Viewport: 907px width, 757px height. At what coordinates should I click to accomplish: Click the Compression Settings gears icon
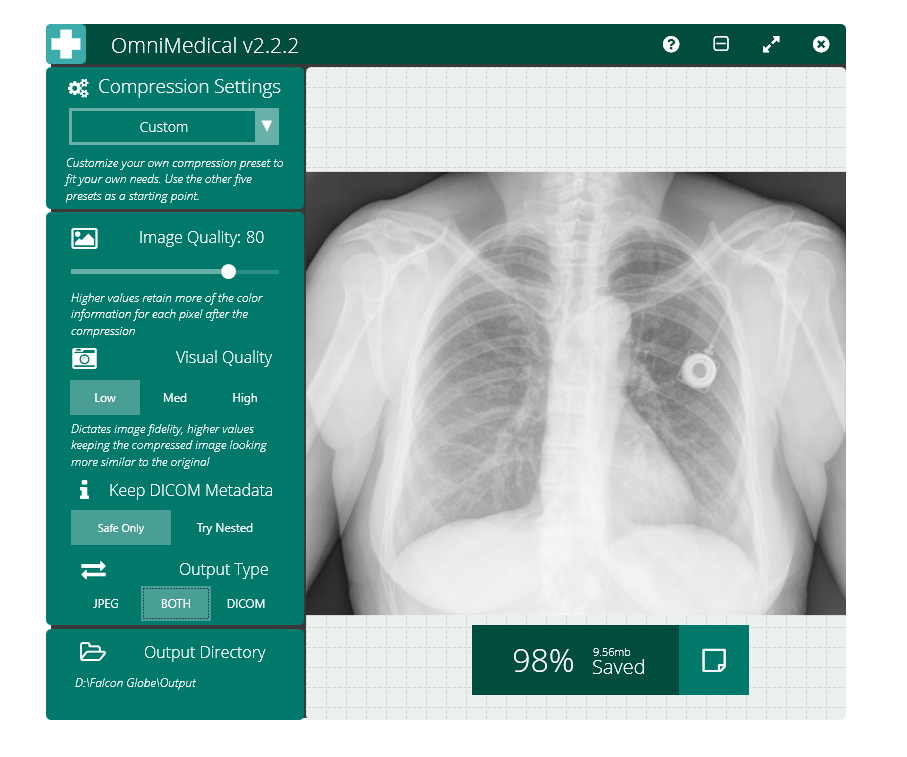pos(78,88)
